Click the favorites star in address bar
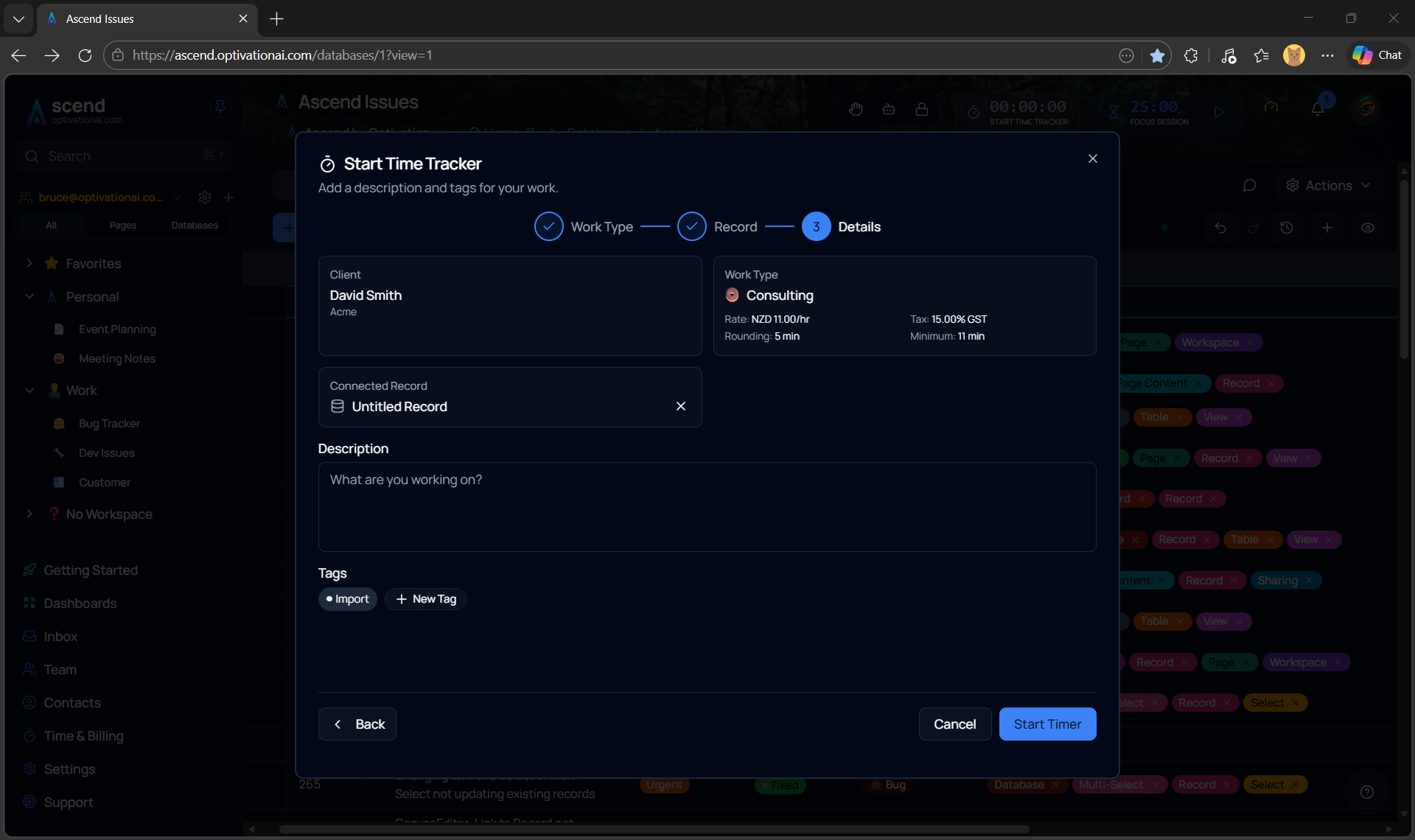Viewport: 1415px width, 840px height. click(1157, 55)
